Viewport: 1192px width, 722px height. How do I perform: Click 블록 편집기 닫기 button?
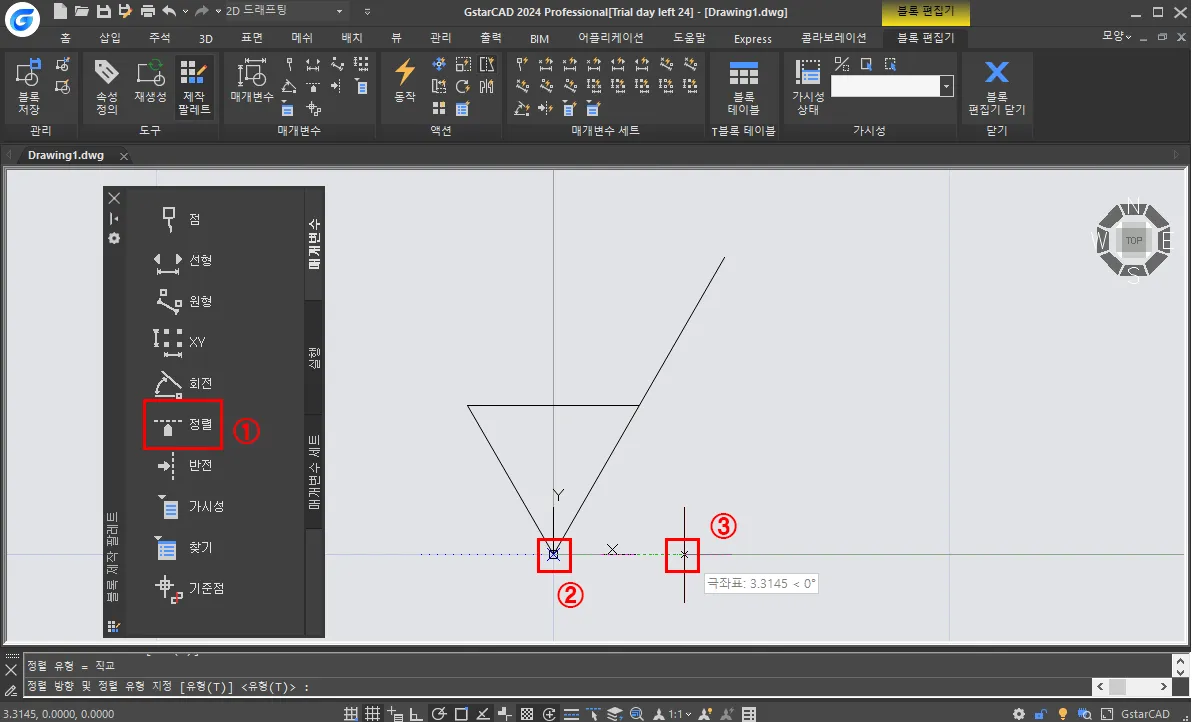pyautogui.click(x=996, y=86)
